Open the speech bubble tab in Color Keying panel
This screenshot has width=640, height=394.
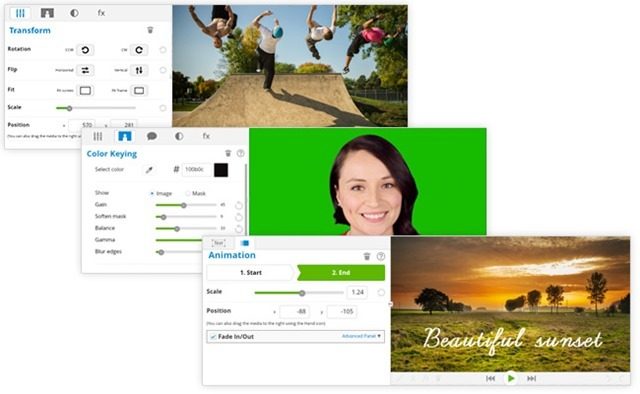152,136
